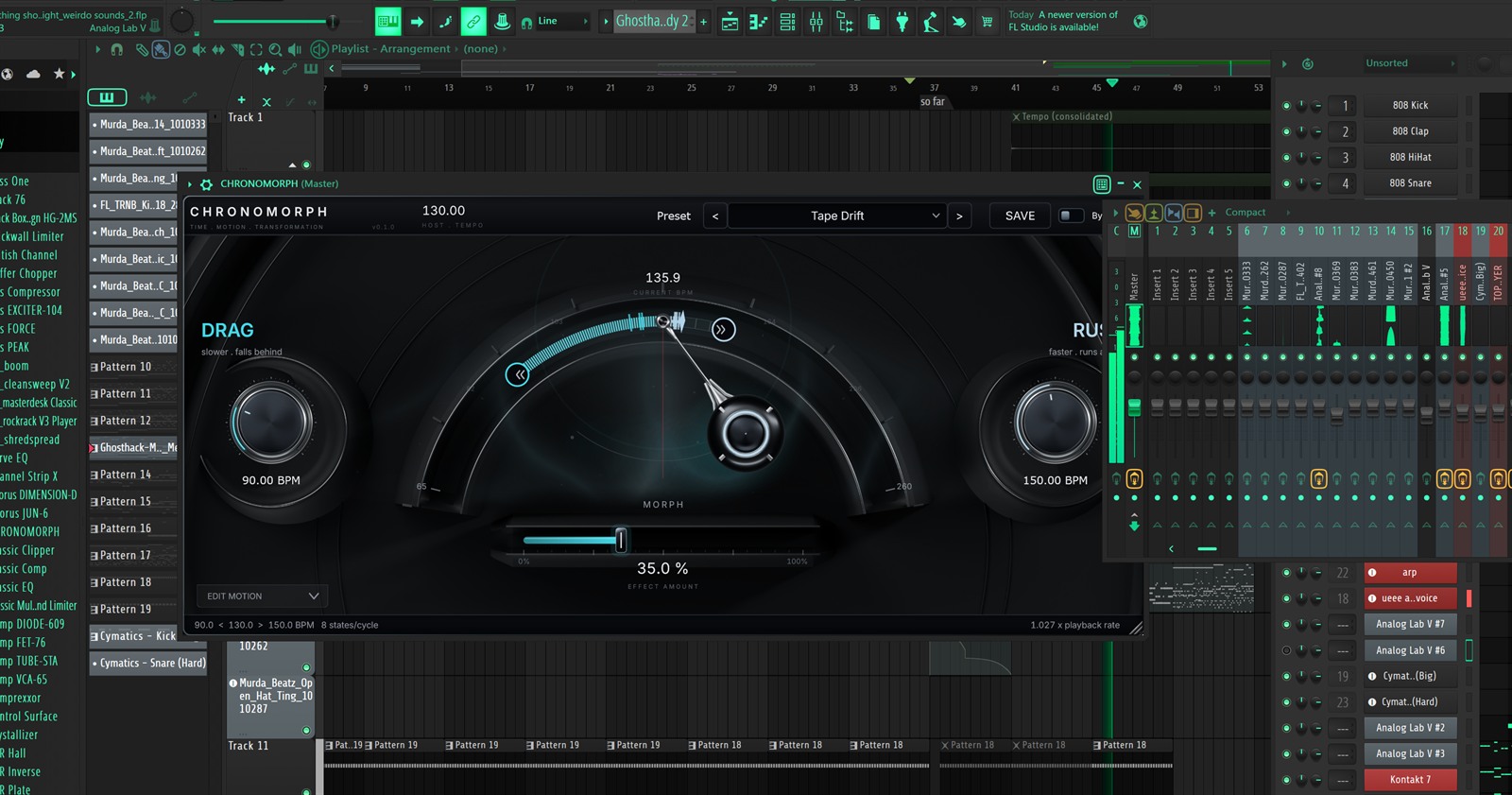Select the playlist slip tool
This screenshot has width=1512, height=795.
pyautogui.click(x=218, y=49)
